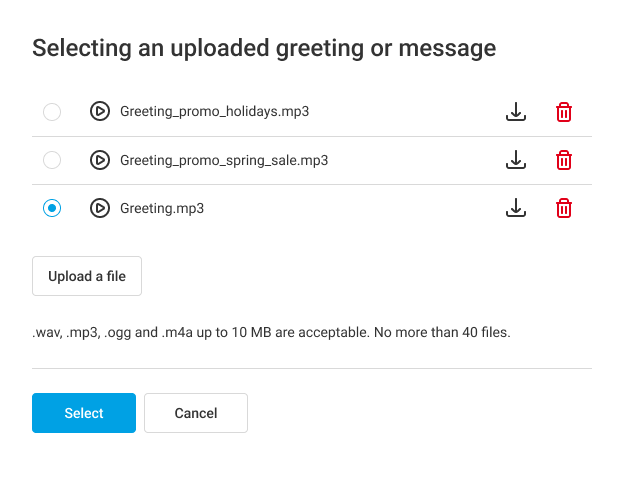The width and height of the screenshot is (624, 497).
Task: Click the dialog heading about uploaded greetings
Action: [264, 47]
